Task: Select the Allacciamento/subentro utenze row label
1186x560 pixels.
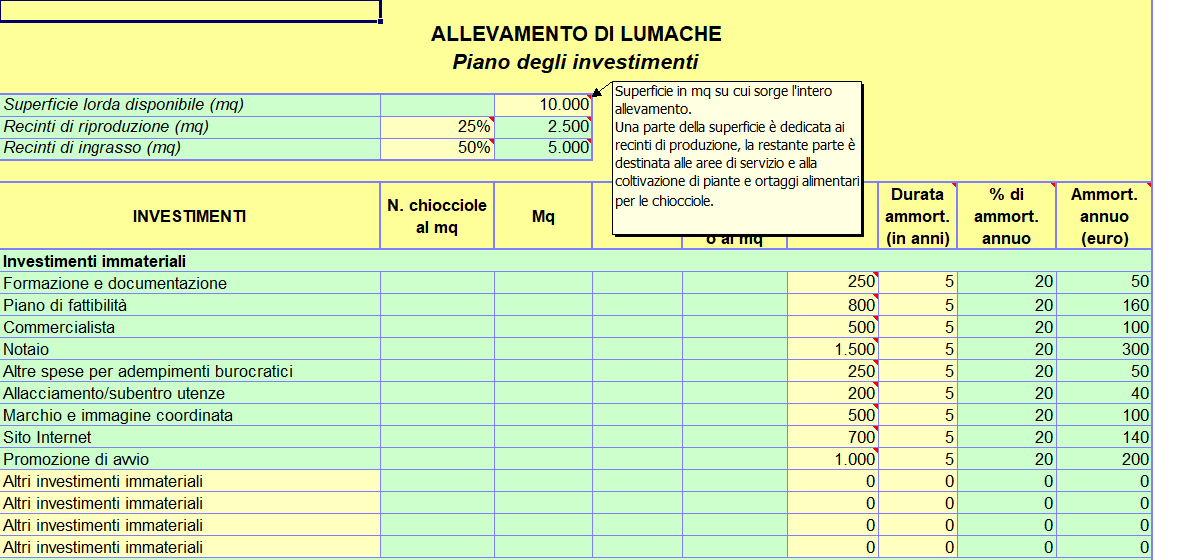Action: coord(190,394)
